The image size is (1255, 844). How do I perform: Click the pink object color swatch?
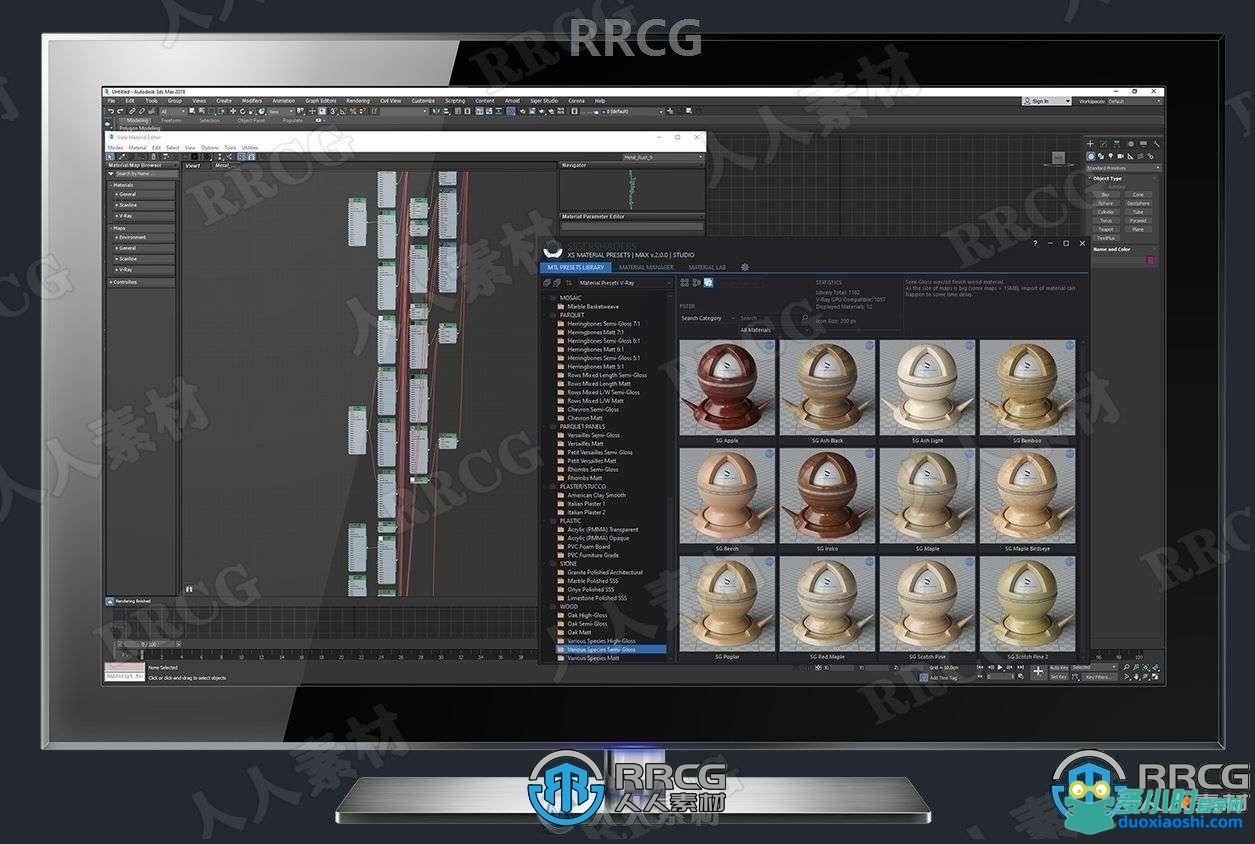coord(1150,259)
